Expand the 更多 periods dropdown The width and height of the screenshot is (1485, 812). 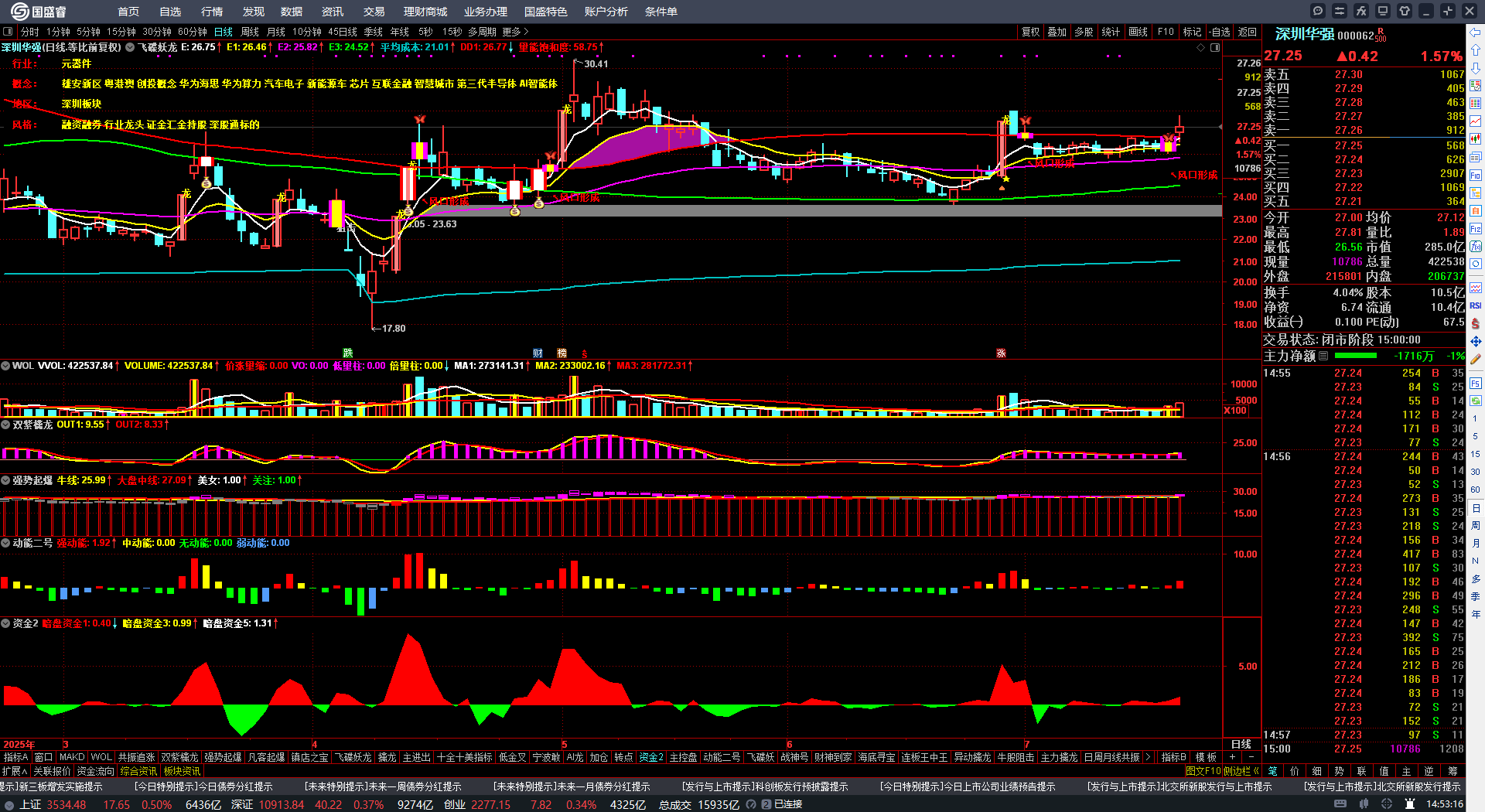pos(515,32)
